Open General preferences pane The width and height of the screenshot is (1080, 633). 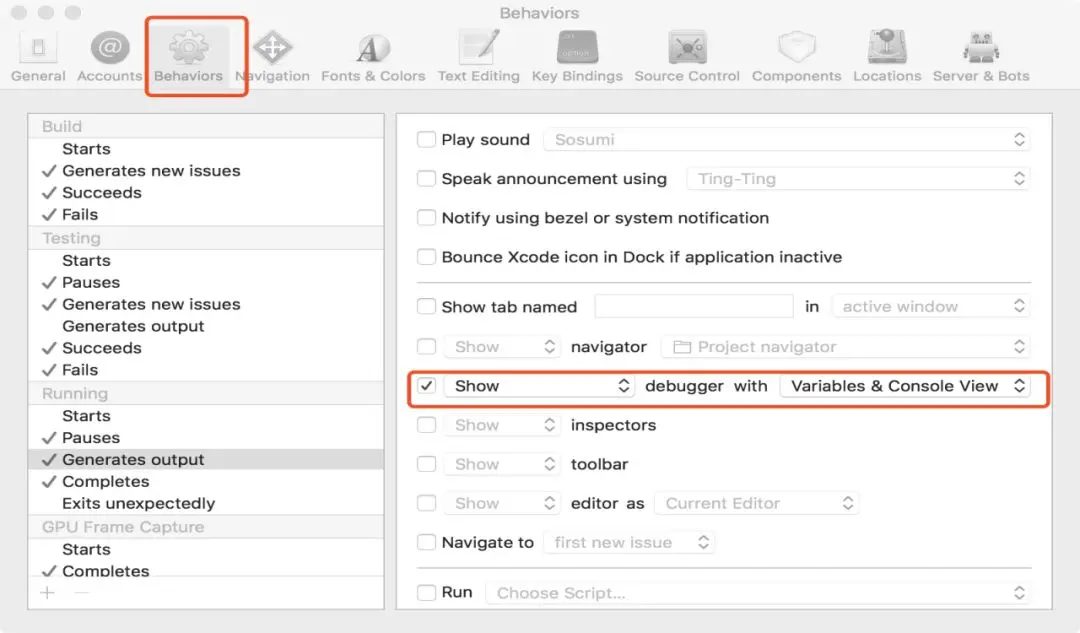(x=38, y=57)
